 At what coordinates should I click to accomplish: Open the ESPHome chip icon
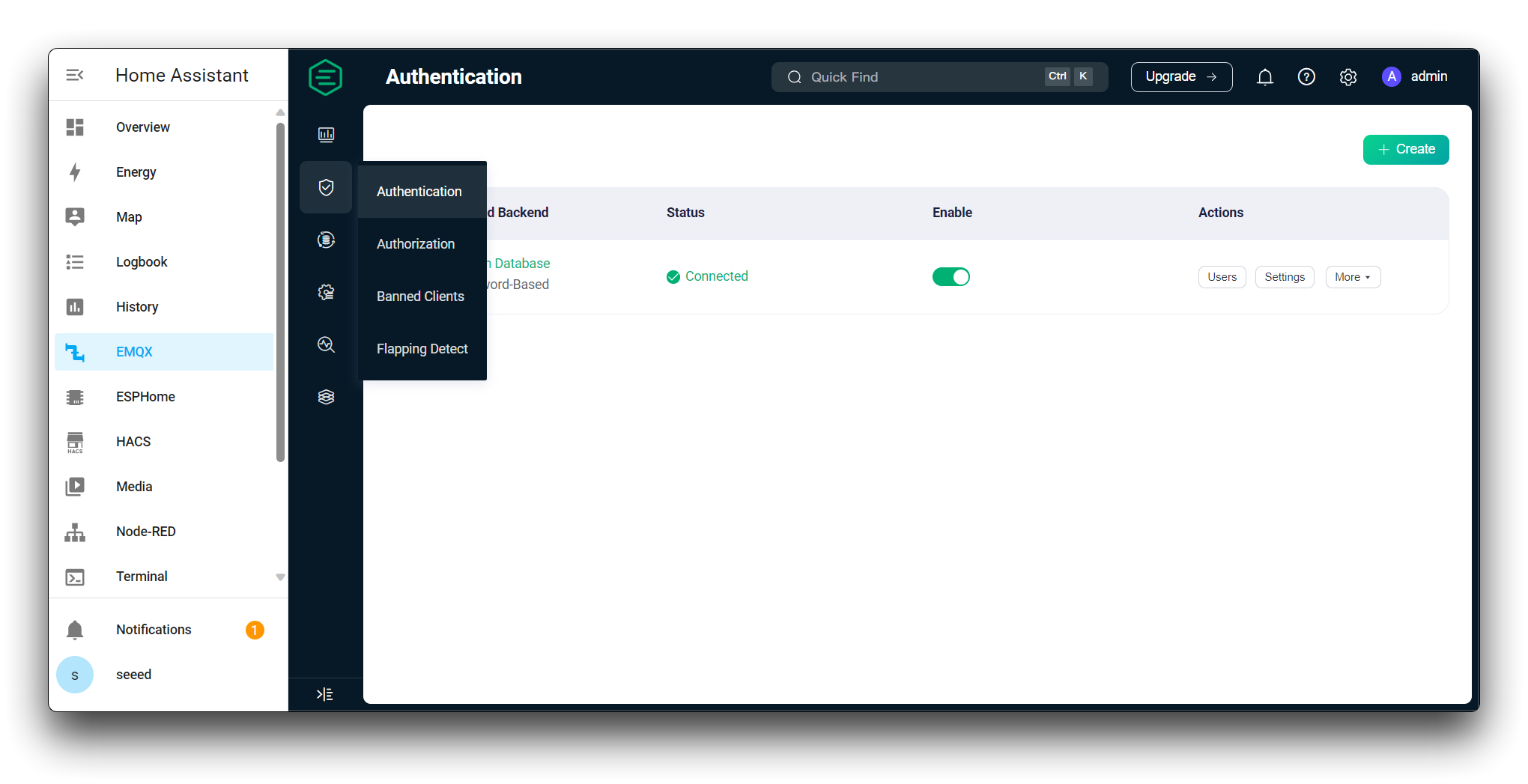tap(75, 397)
